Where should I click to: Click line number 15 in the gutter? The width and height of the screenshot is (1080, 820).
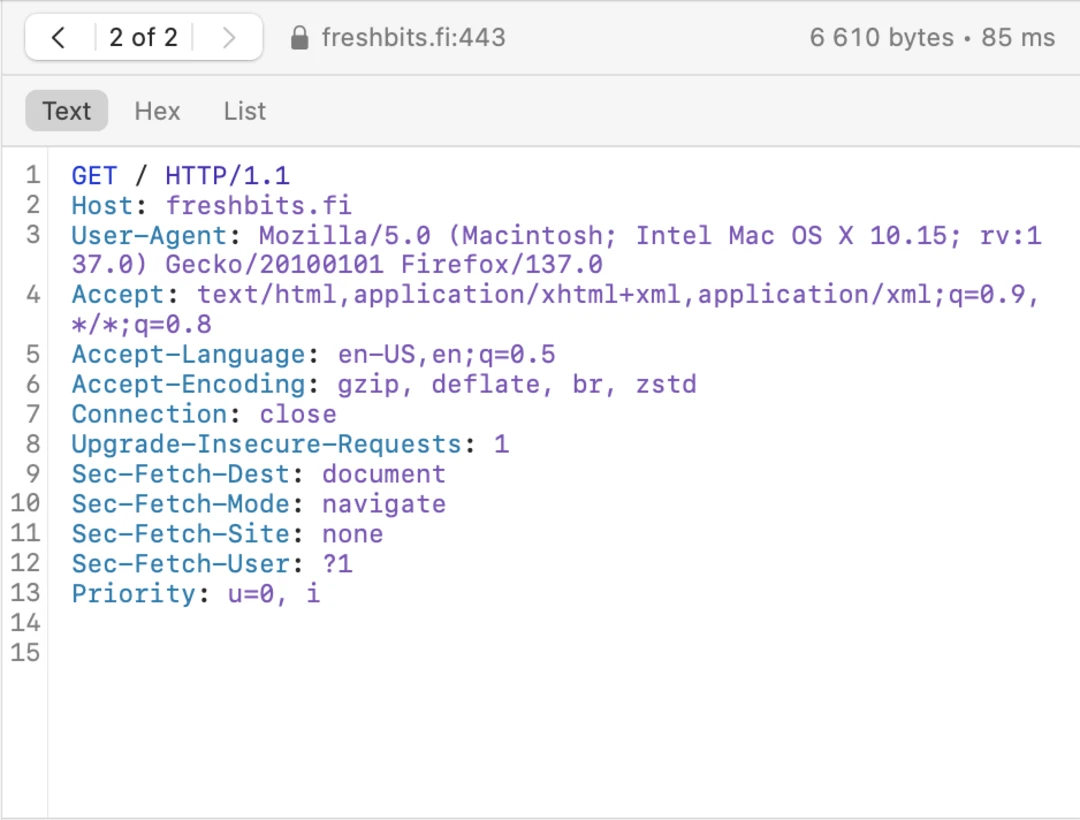[25, 653]
